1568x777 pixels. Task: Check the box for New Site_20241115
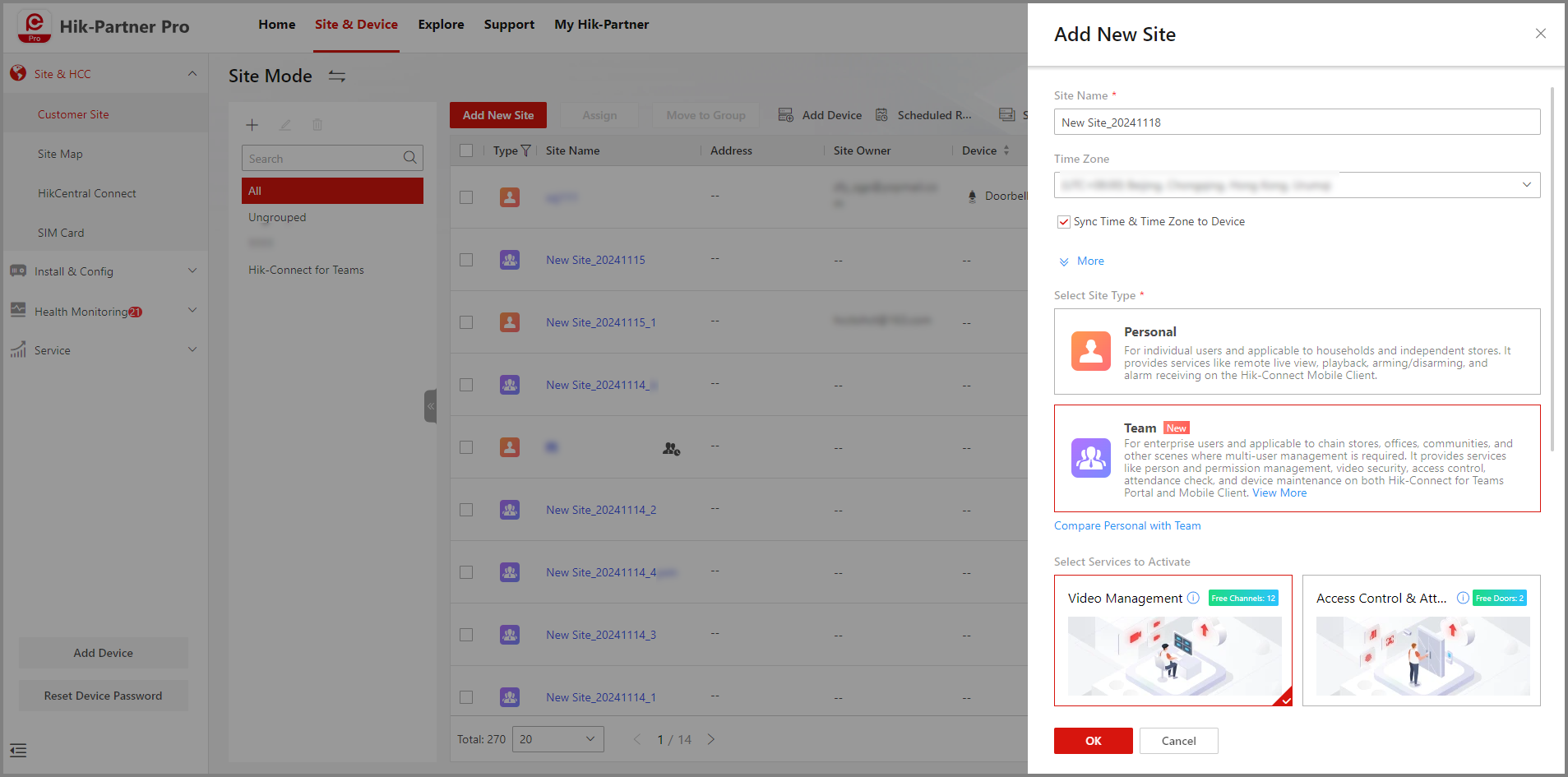(466, 260)
